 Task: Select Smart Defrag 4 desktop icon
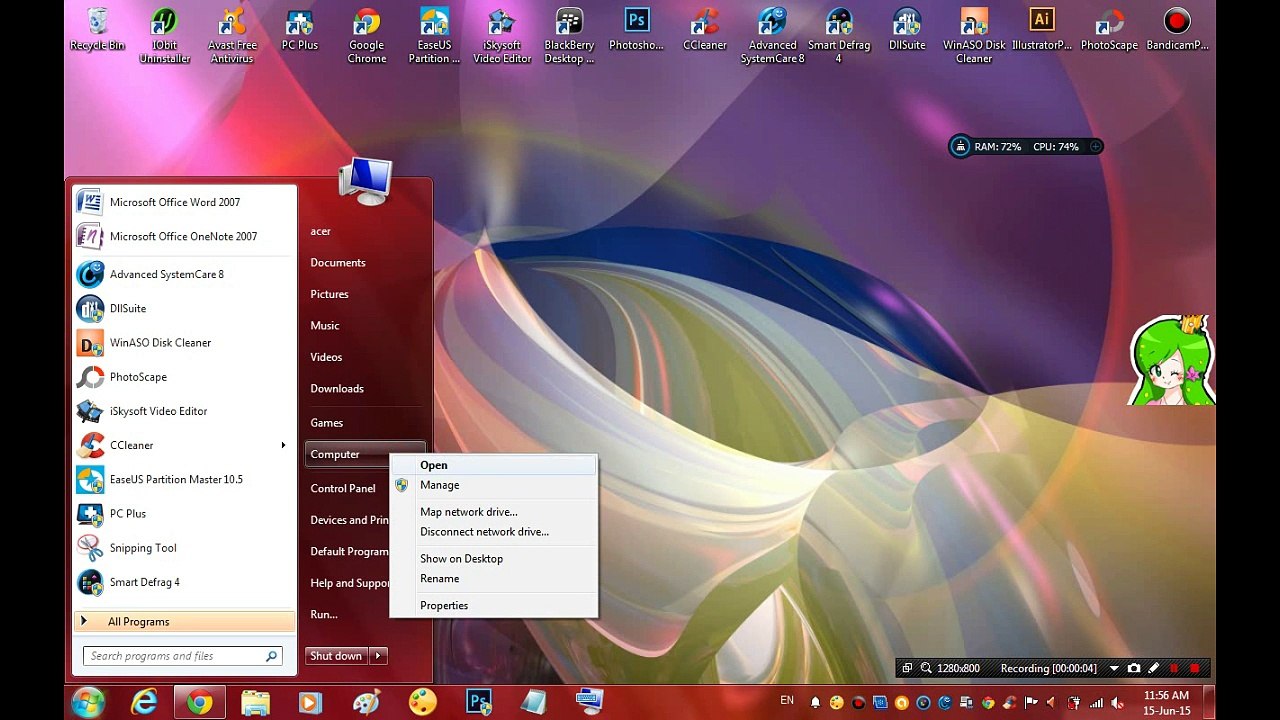coord(839,36)
